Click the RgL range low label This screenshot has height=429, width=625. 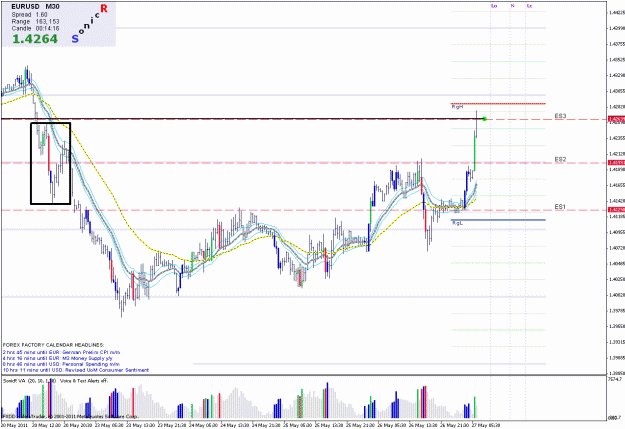(457, 223)
